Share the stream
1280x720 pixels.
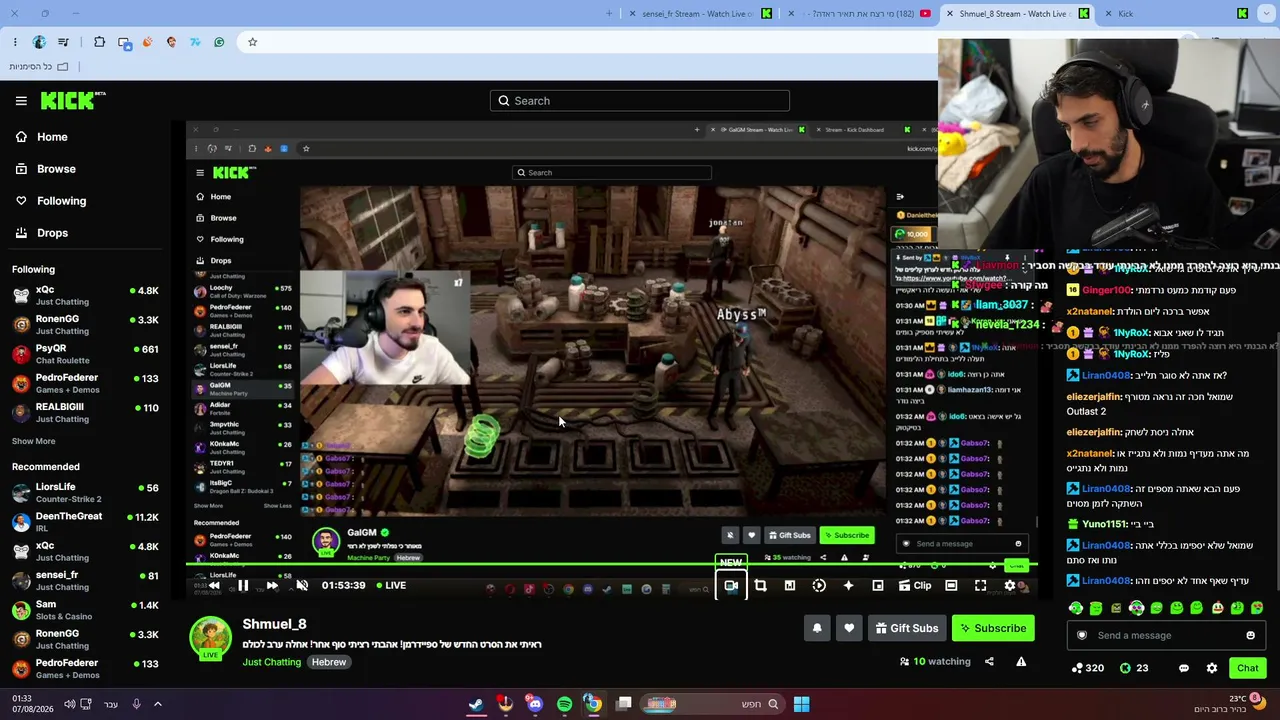point(989,662)
